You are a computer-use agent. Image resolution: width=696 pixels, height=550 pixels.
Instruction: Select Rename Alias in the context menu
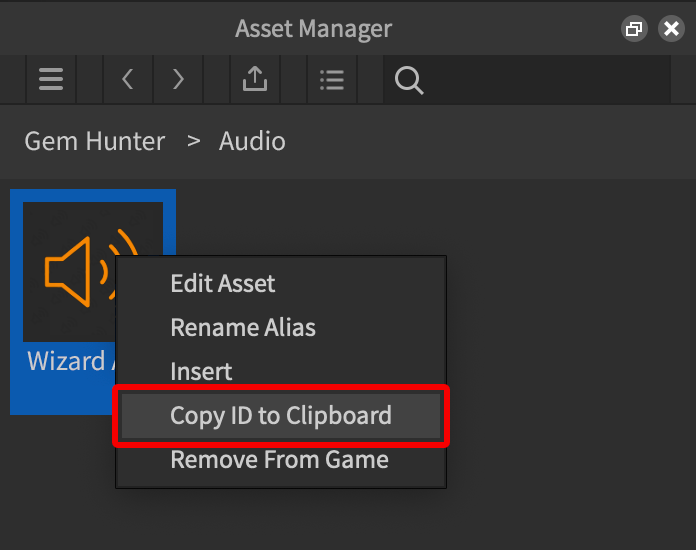tap(243, 328)
